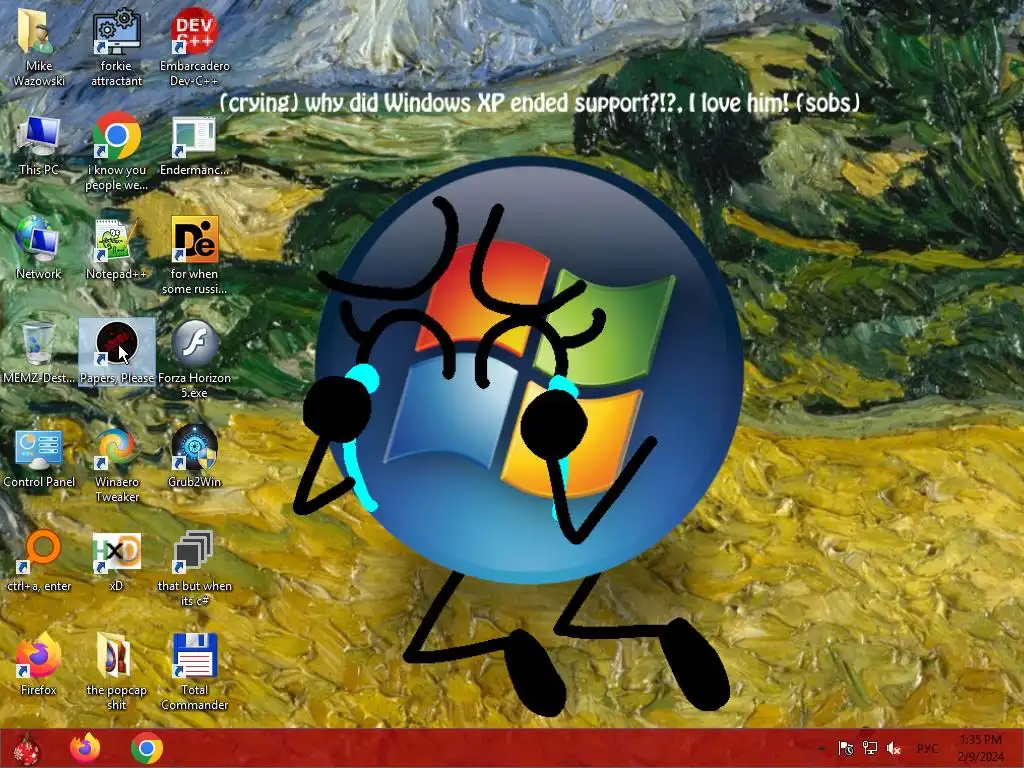Click the network status icon in the tray
Viewport: 1024px width, 768px height.
[x=870, y=748]
